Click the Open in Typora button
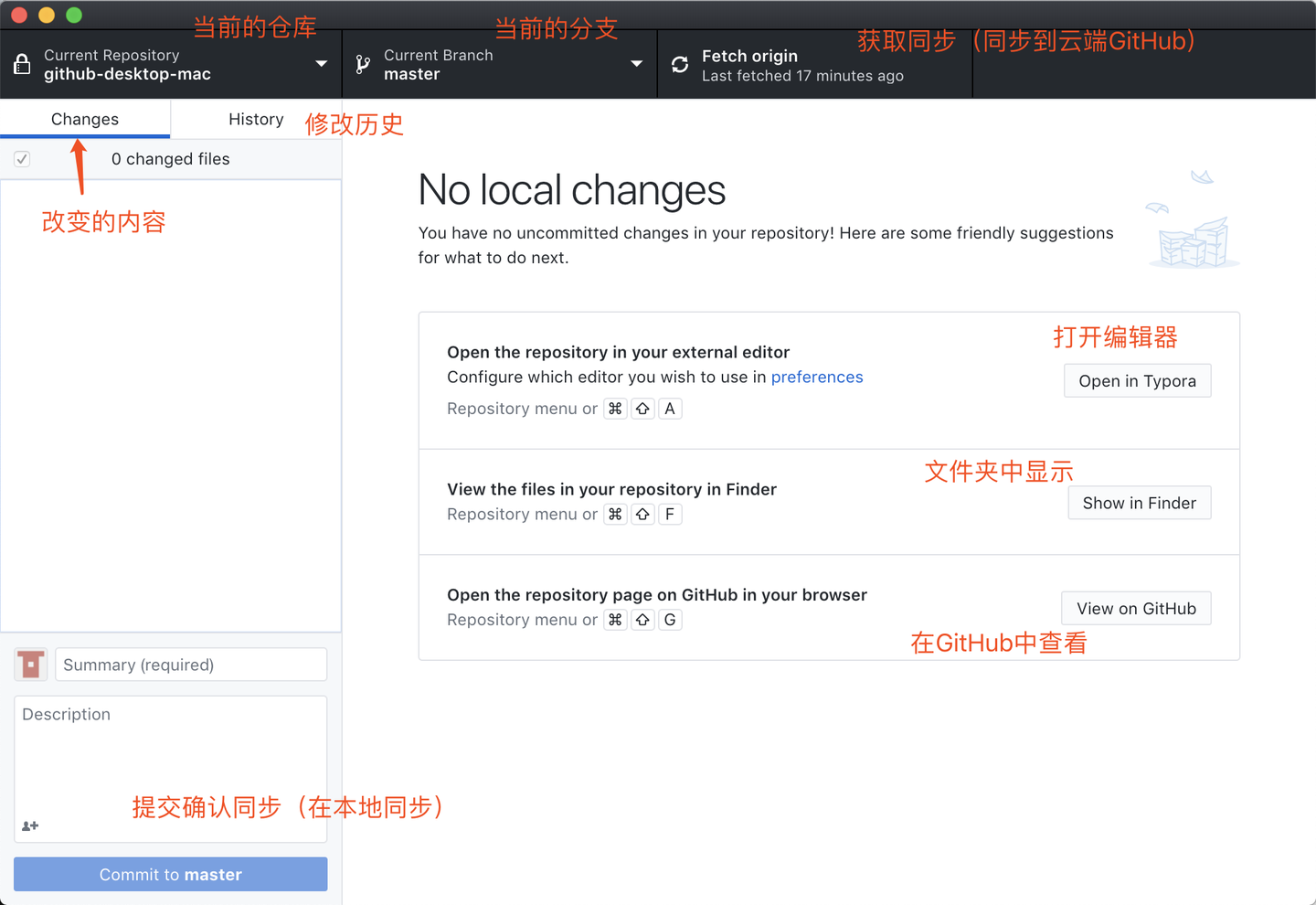The width and height of the screenshot is (1316, 905). [1137, 380]
